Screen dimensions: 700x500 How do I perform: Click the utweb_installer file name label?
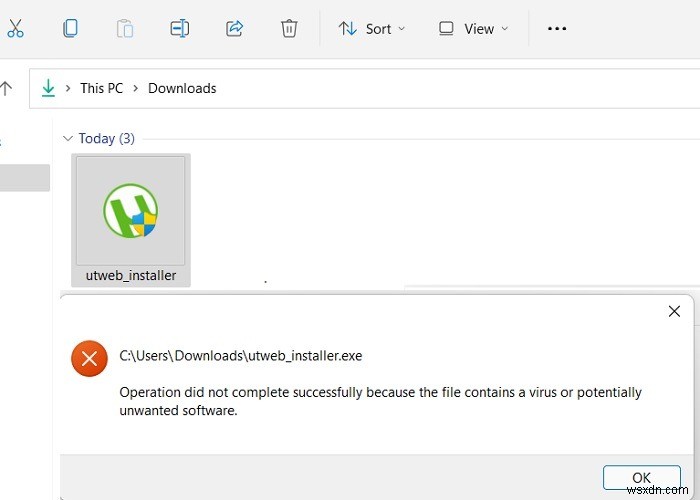(131, 275)
